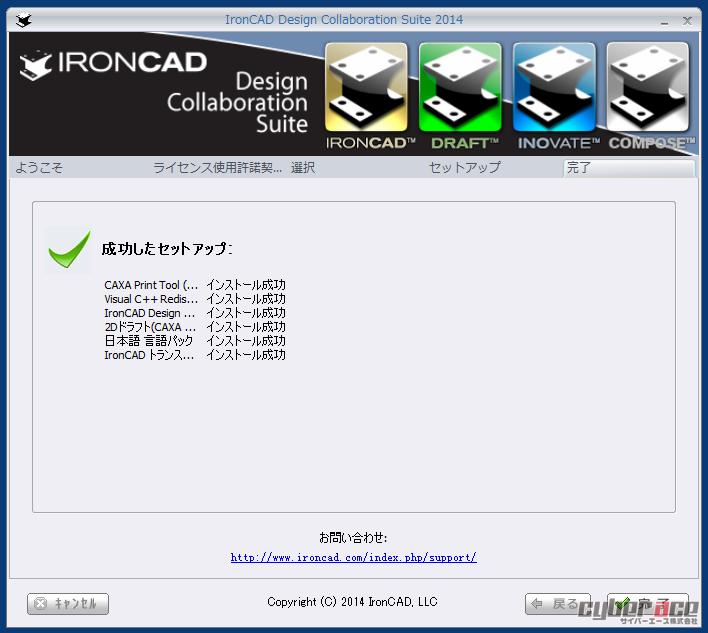Viewport: 708px width, 633px height.
Task: Click the 日本語 言語パック row
Action: click(x=195, y=341)
